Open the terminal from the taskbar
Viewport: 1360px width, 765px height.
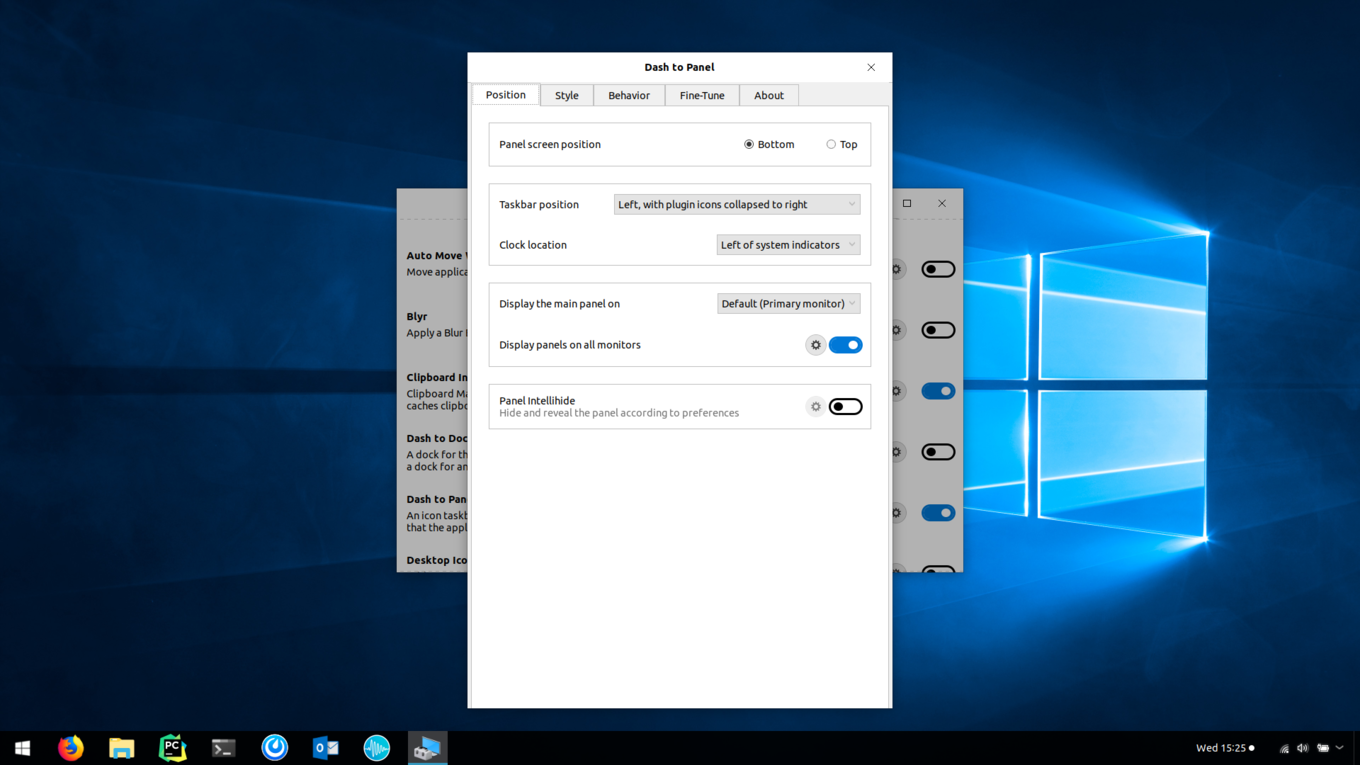[224, 748]
